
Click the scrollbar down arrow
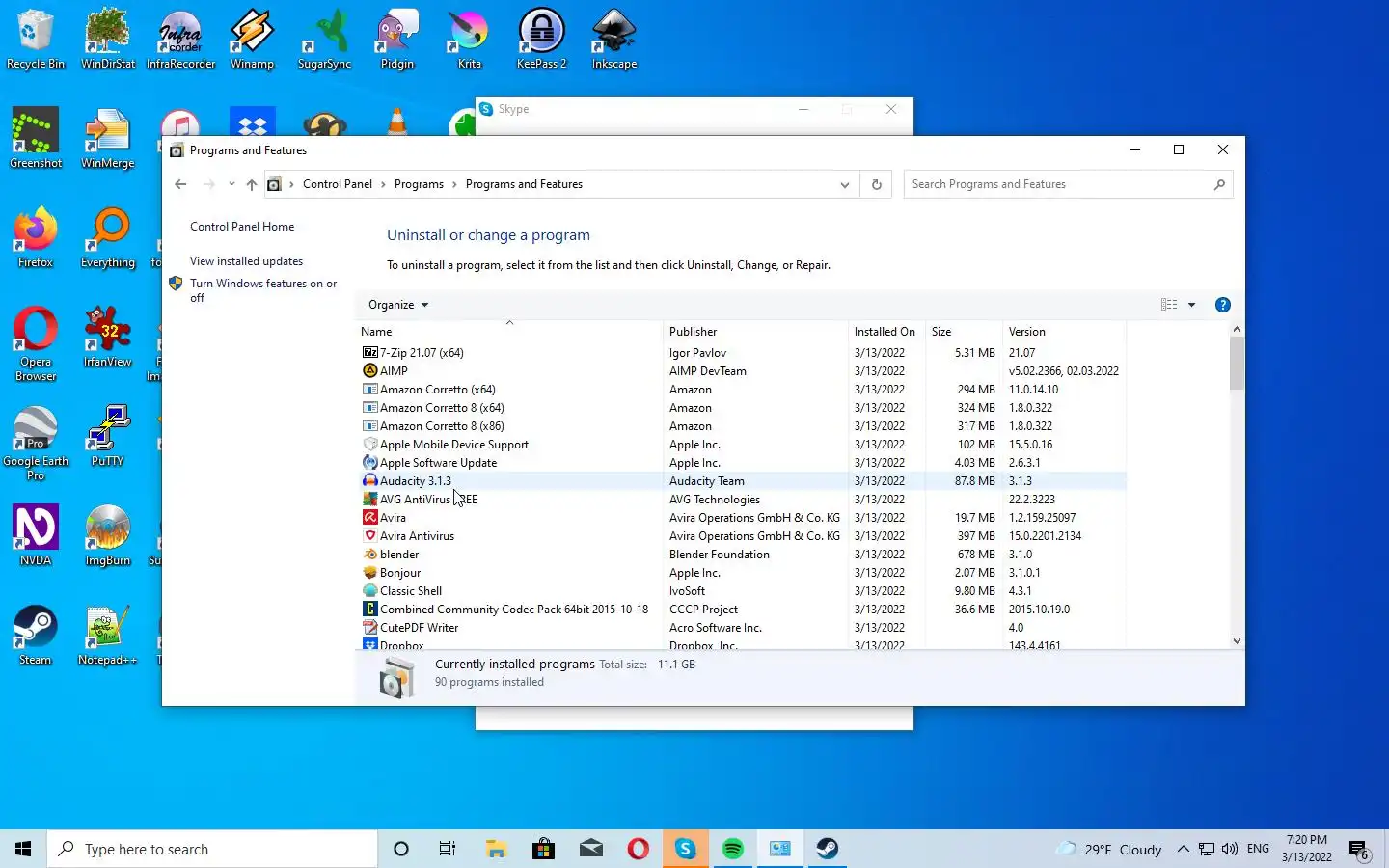1237,640
